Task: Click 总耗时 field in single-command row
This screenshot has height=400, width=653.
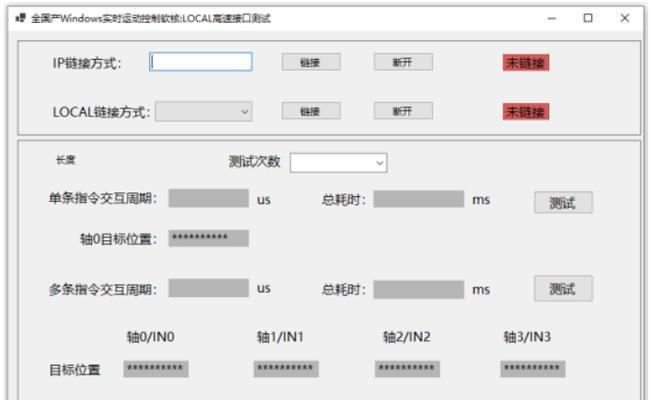Action: tap(419, 199)
